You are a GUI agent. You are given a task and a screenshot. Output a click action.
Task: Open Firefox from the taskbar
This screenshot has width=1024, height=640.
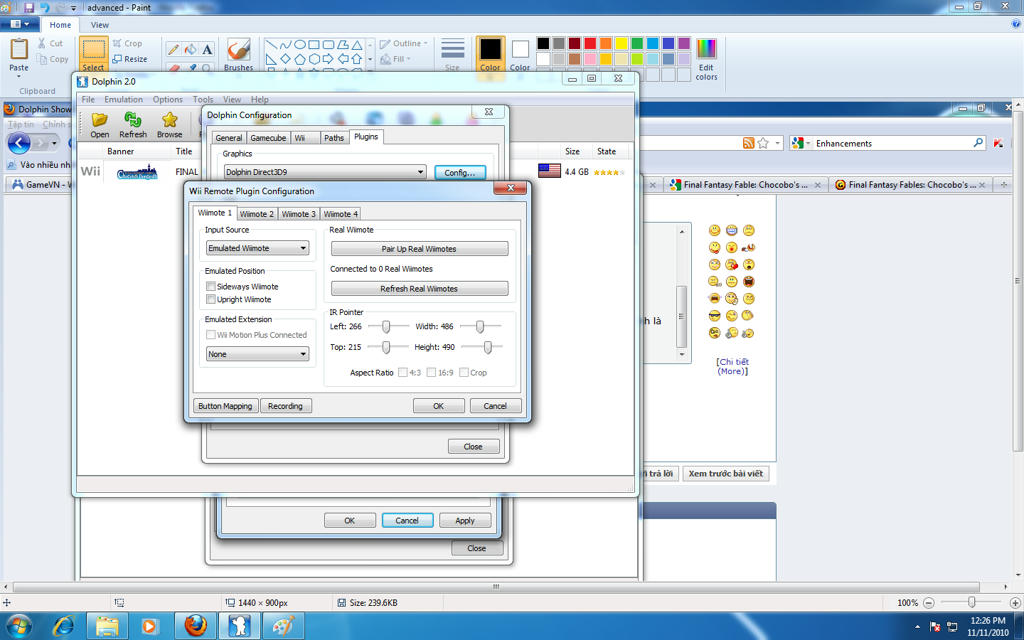point(195,626)
